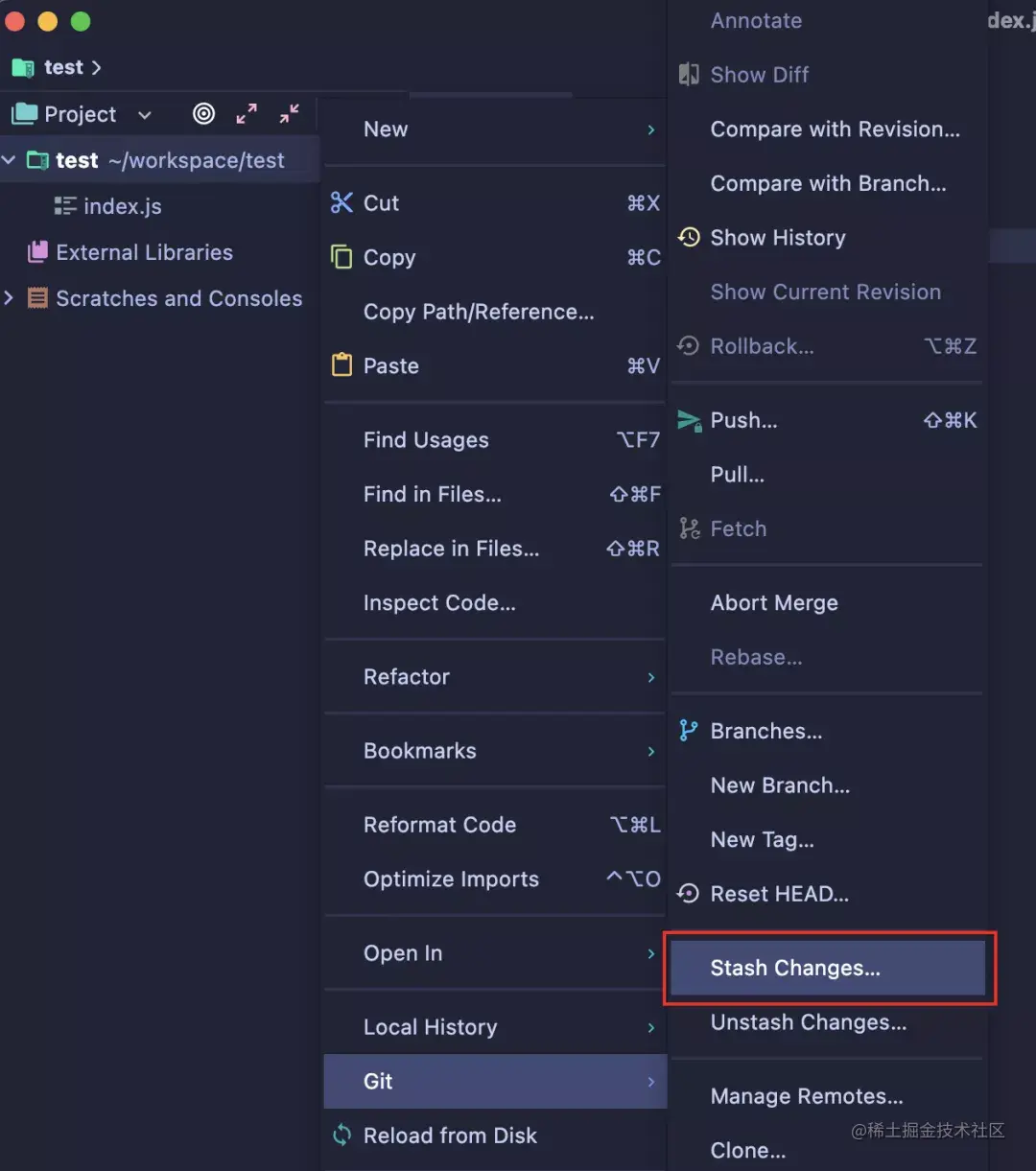The width and height of the screenshot is (1036, 1171).
Task: Click the test project folder icon in breadcrumb
Action: 23,67
